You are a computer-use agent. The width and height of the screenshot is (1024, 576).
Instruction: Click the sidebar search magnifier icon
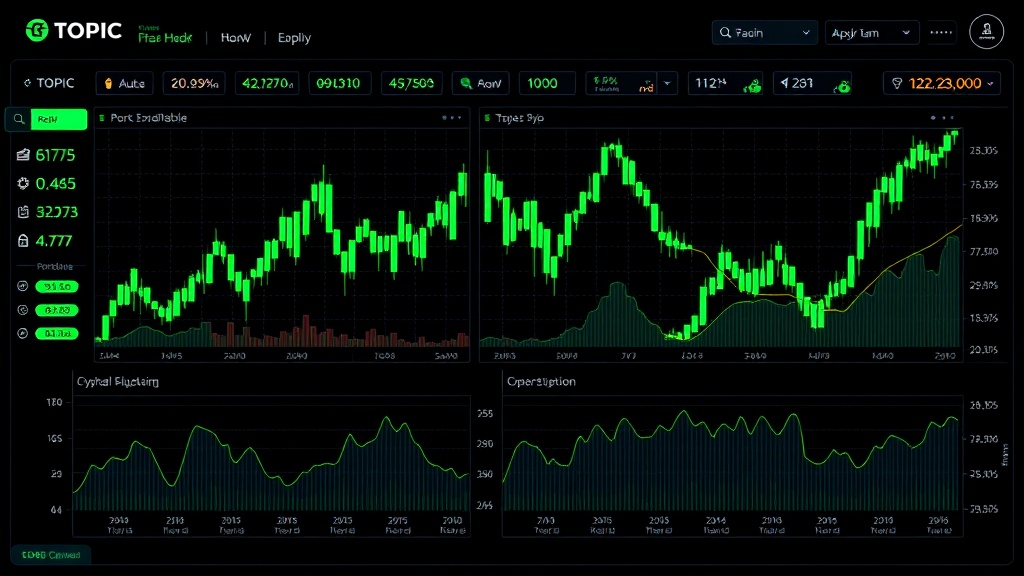19,119
